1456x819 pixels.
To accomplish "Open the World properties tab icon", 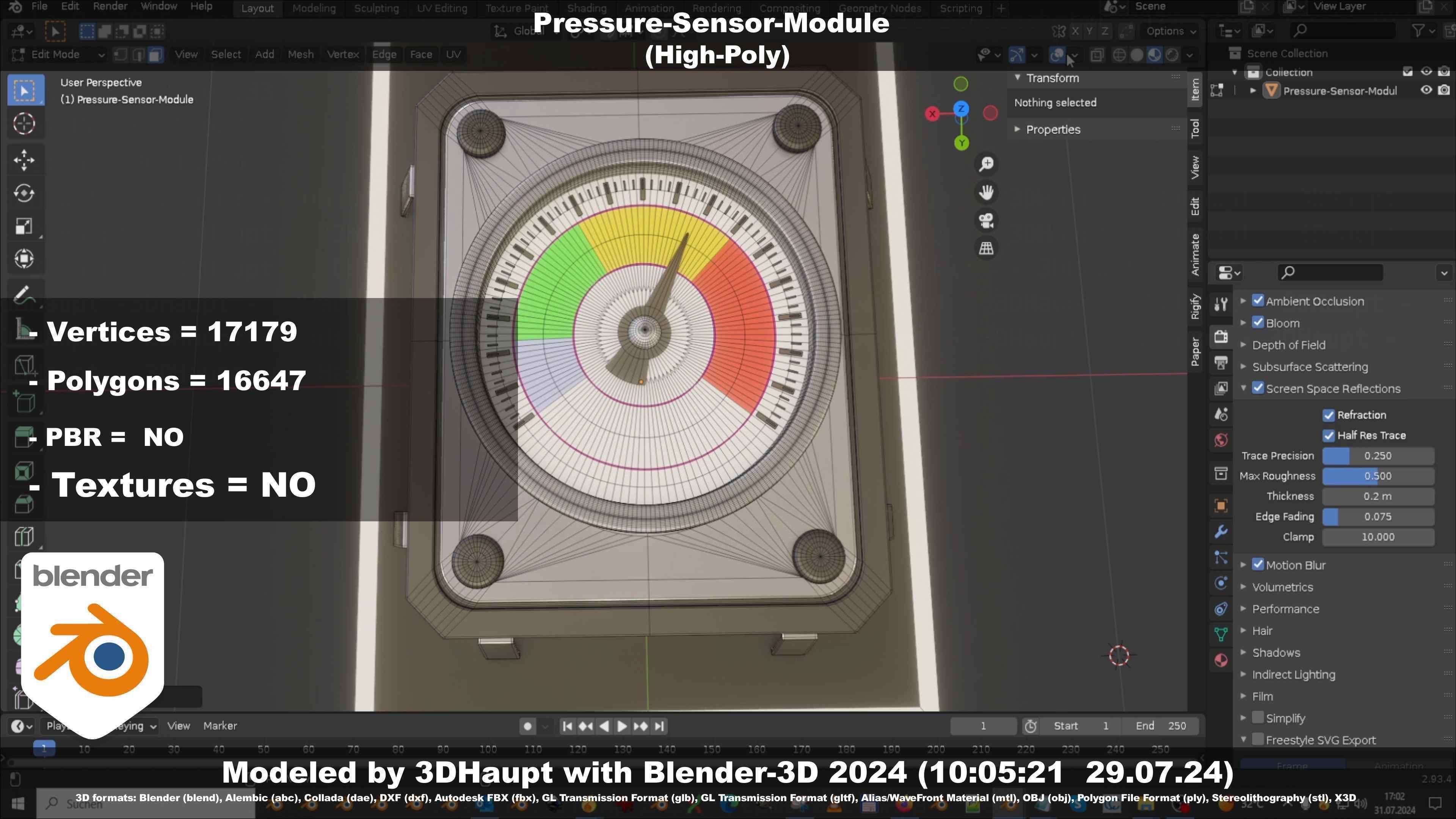I will pyautogui.click(x=1221, y=440).
